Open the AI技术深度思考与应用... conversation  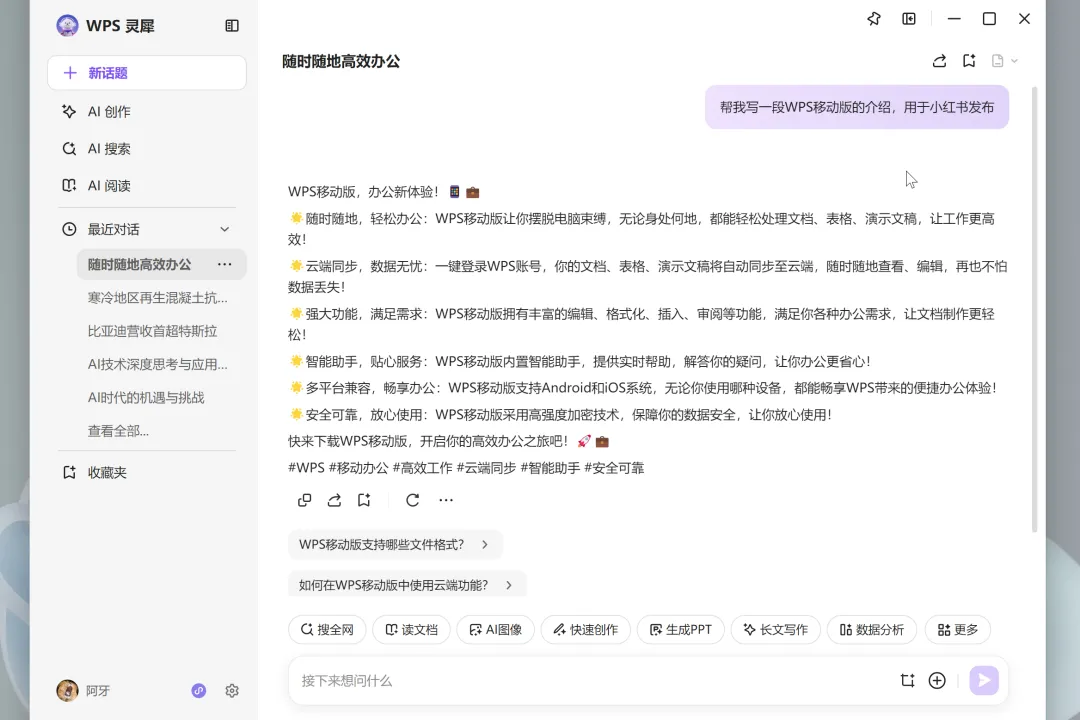click(x=157, y=364)
